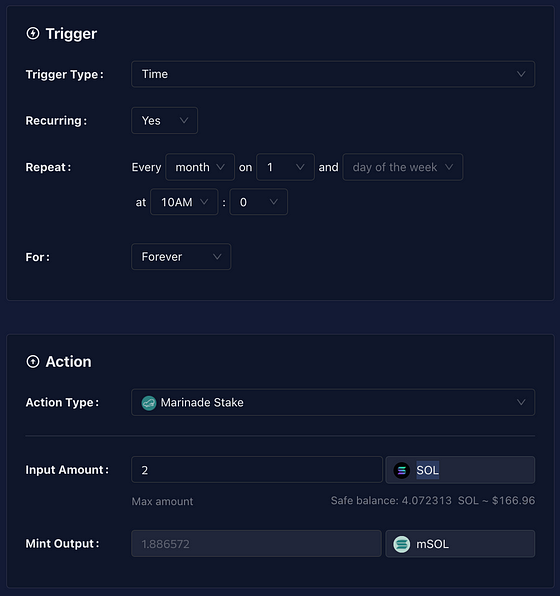Screen dimensions: 560x596
Task: Click the SOL token selector field
Action: pyautogui.click(x=460, y=470)
